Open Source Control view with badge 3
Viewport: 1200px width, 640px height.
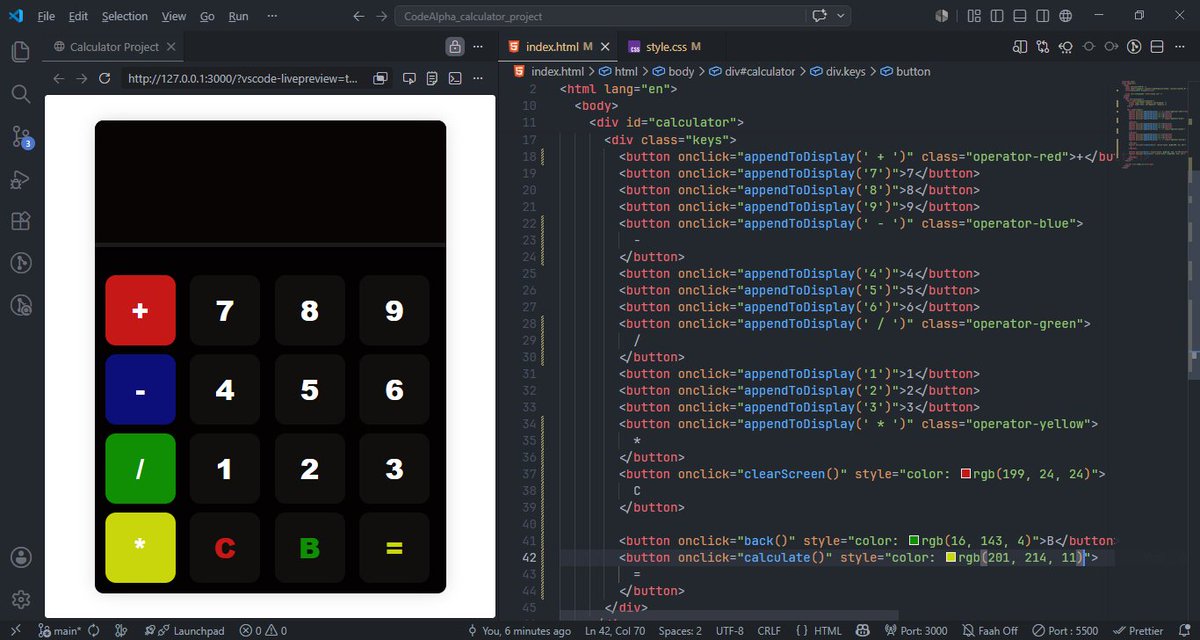pos(21,137)
